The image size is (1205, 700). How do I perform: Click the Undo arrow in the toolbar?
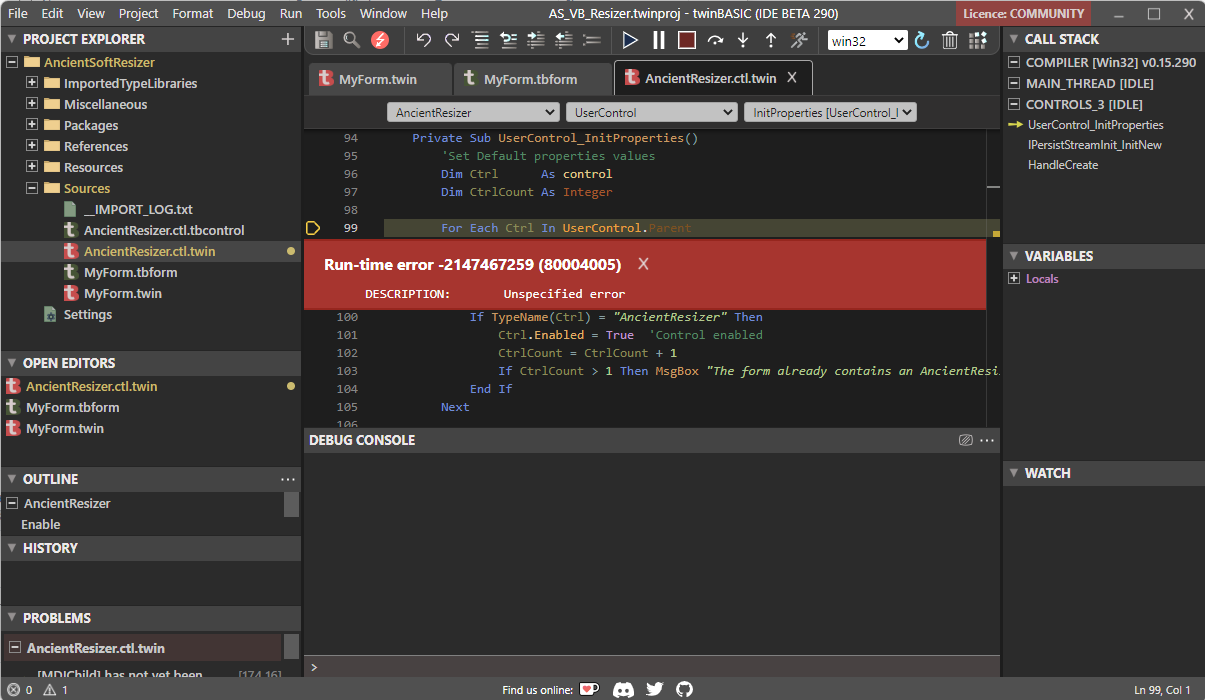point(421,40)
